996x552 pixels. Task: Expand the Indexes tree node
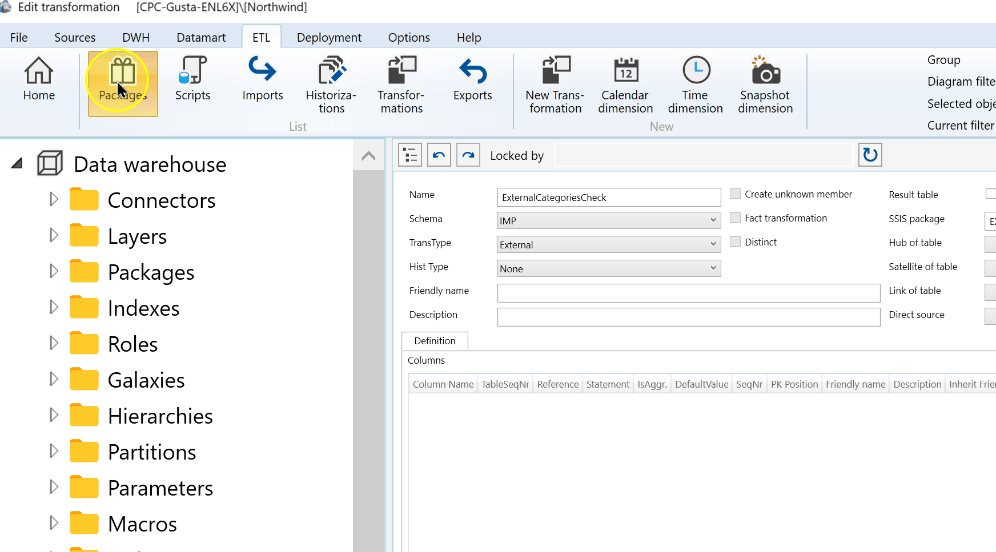coord(54,307)
